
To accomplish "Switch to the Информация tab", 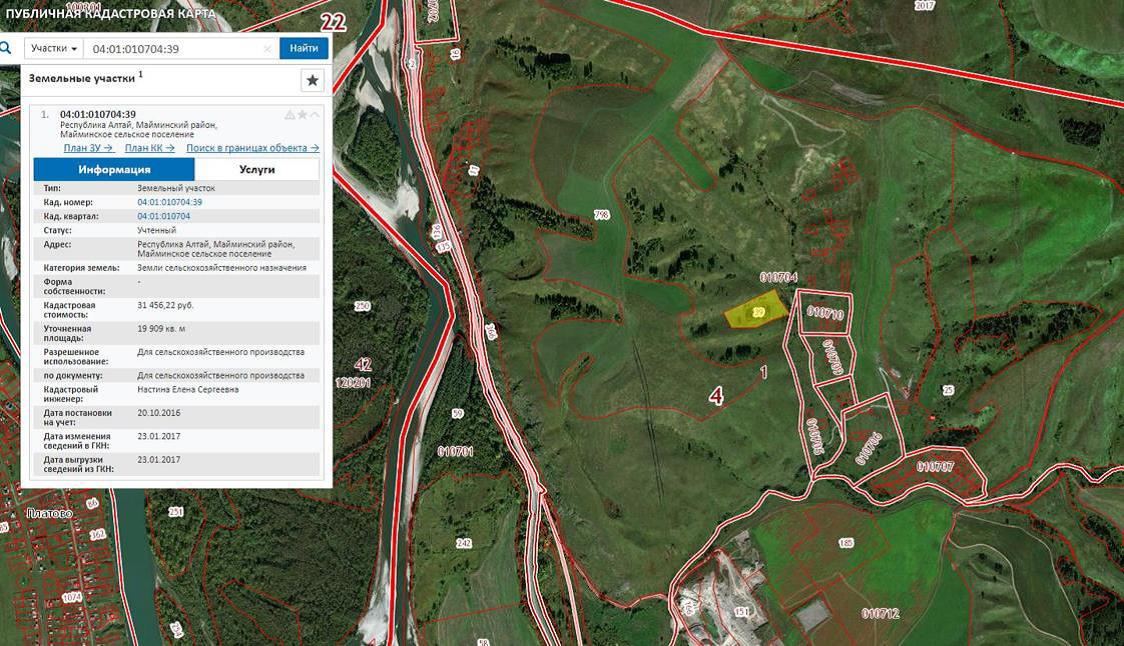I will (x=114, y=169).
